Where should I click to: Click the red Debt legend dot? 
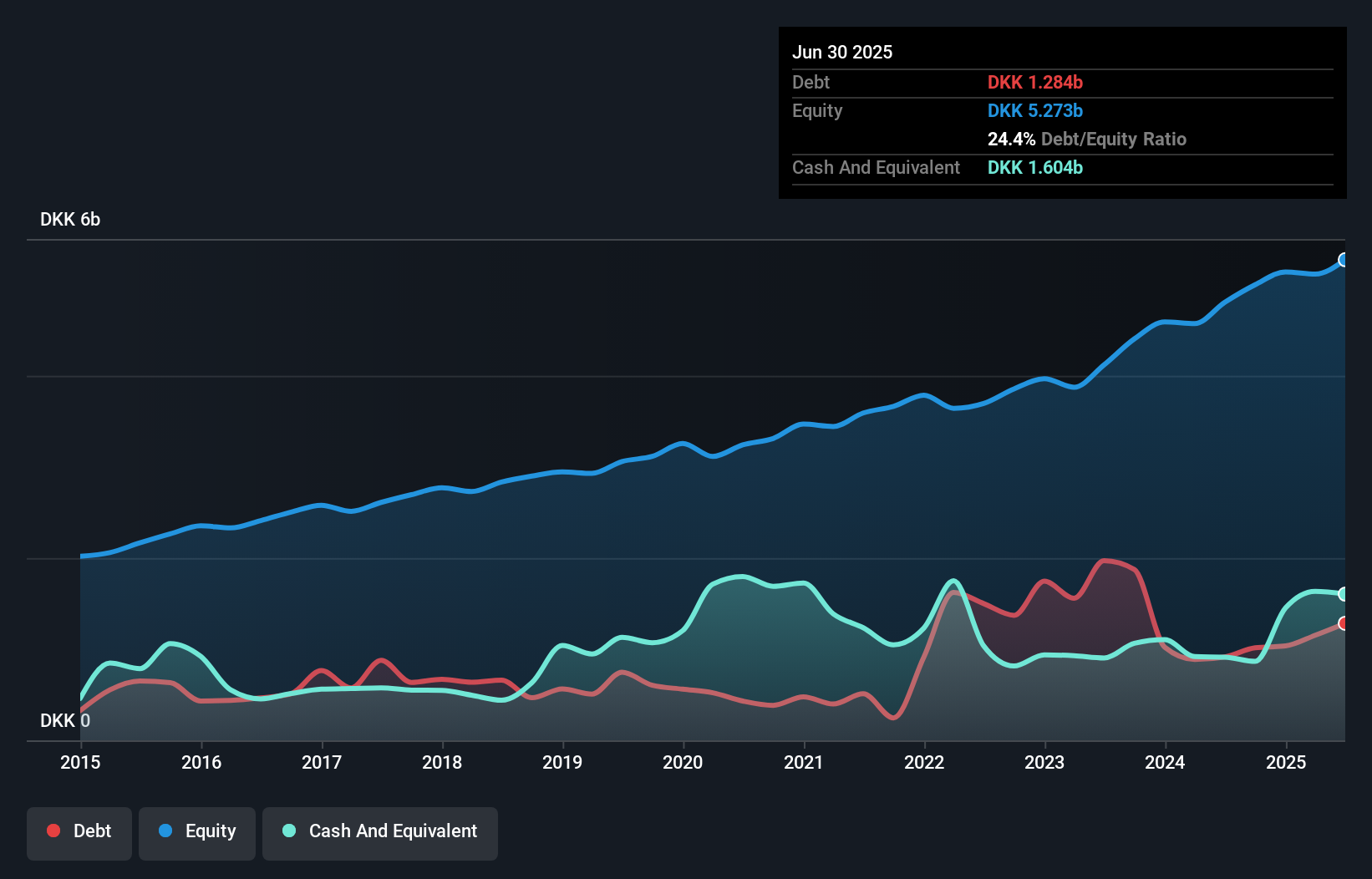pos(53,831)
